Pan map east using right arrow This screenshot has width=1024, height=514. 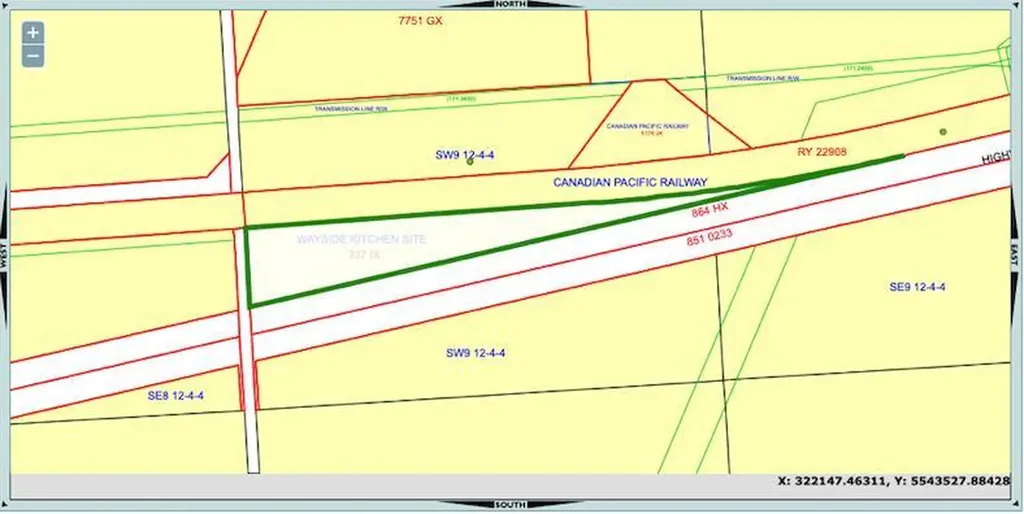point(1014,256)
